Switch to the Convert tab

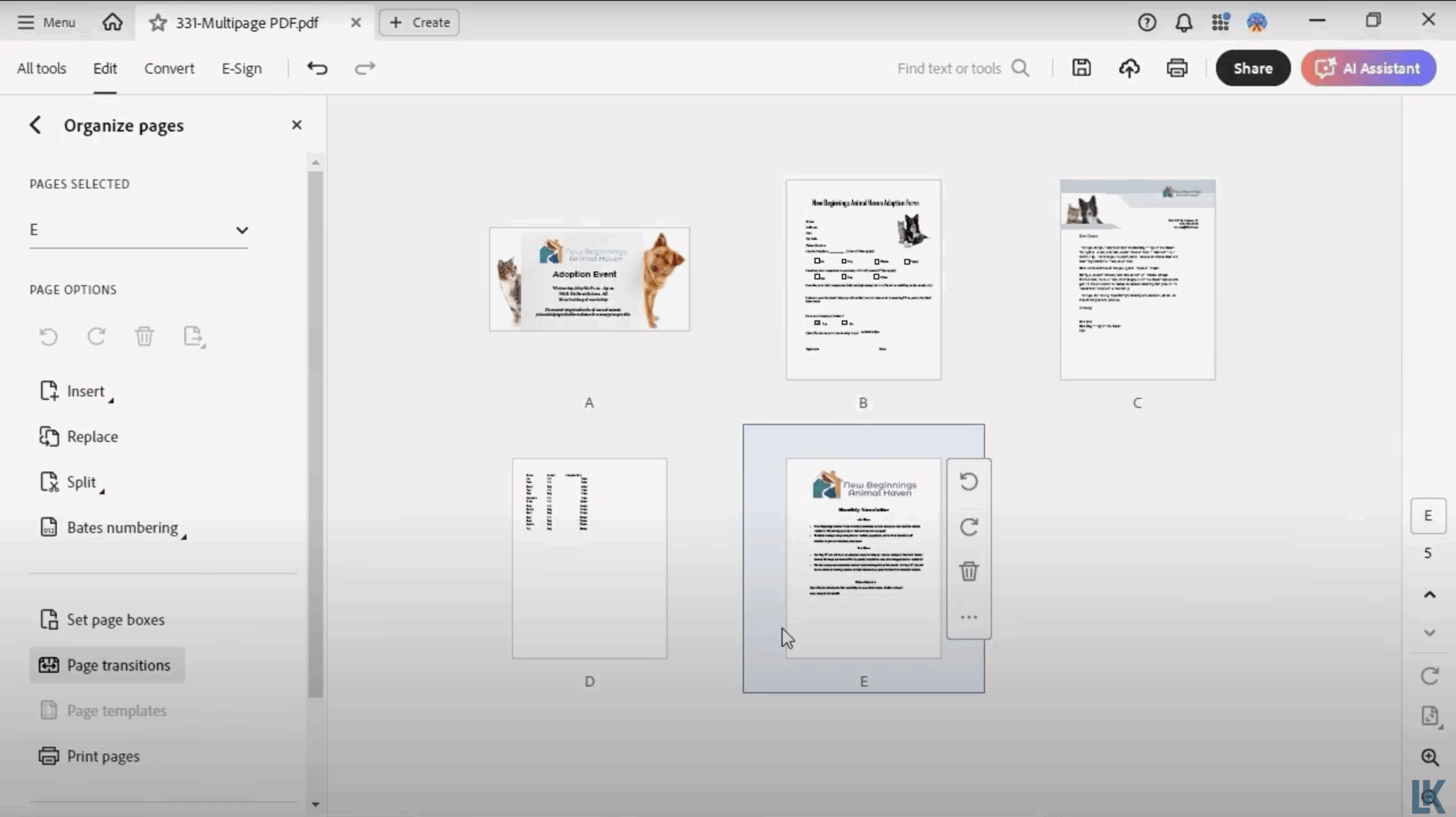click(x=169, y=68)
